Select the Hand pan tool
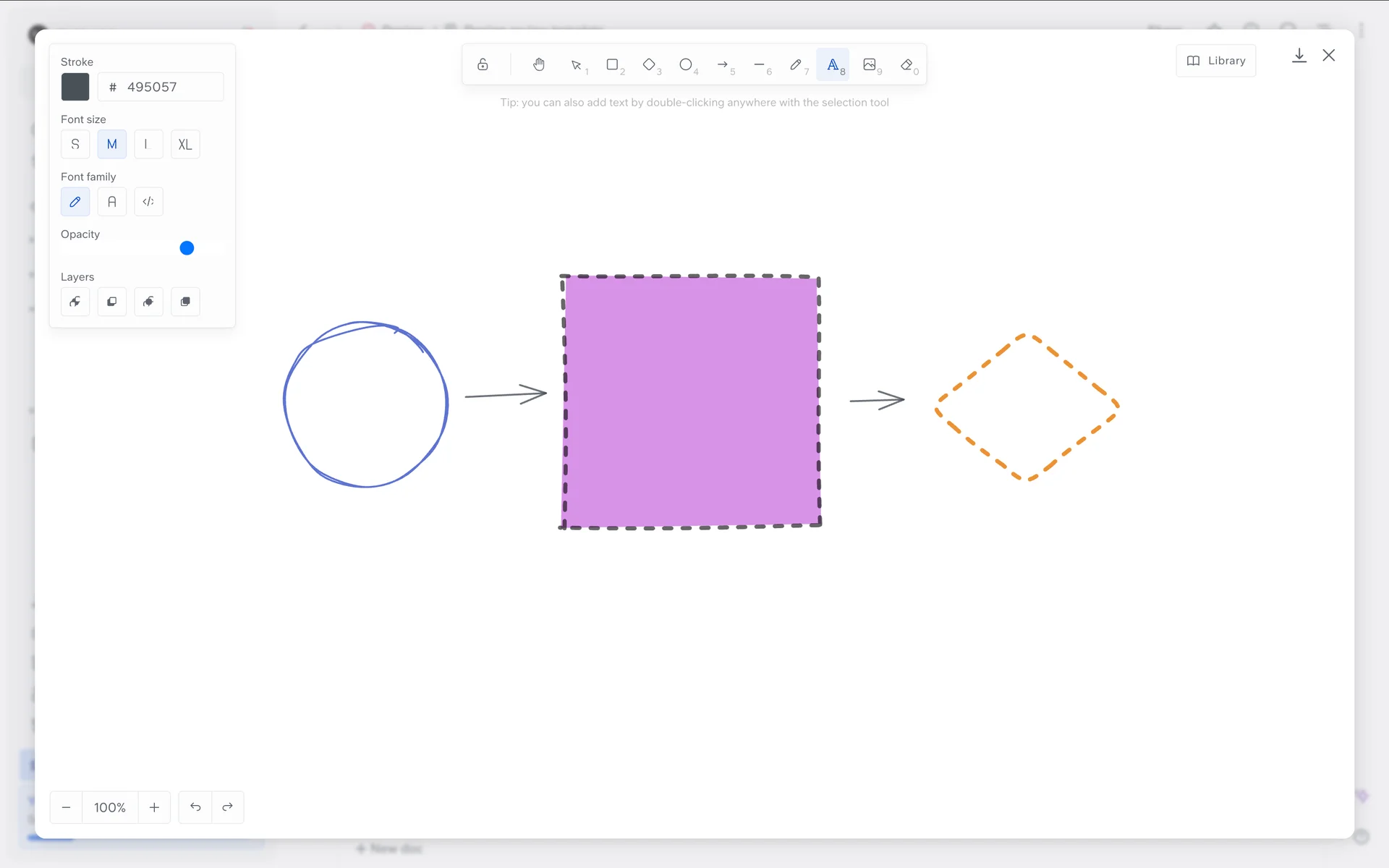Image resolution: width=1389 pixels, height=868 pixels. click(539, 65)
